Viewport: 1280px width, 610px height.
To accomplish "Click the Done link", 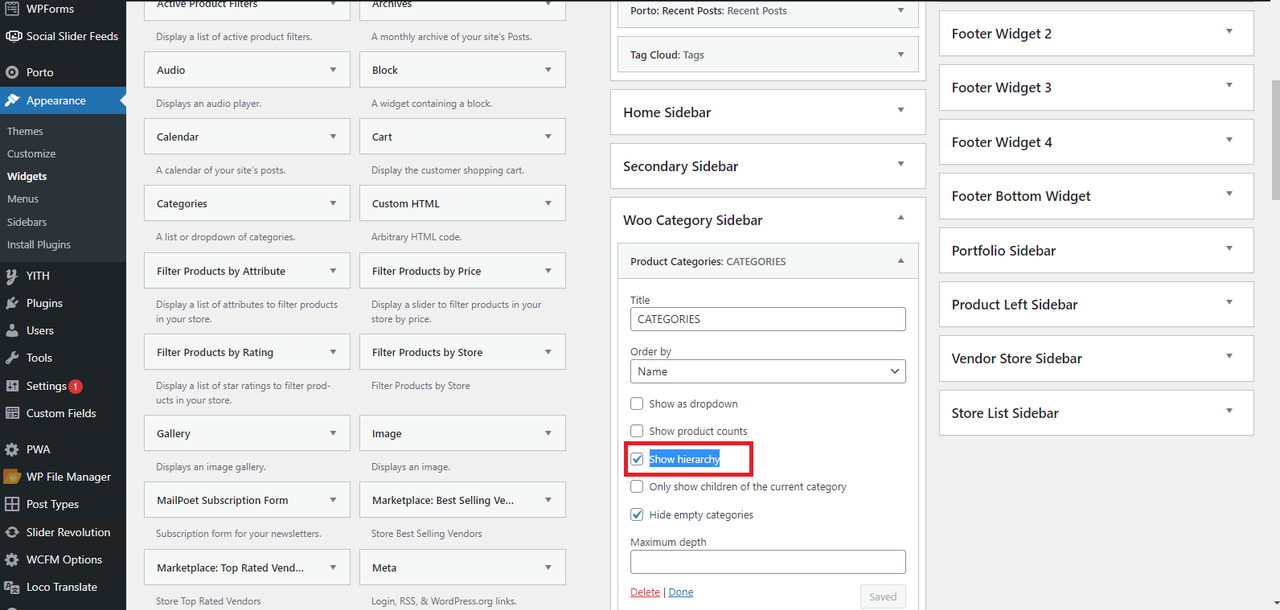I will click(681, 592).
